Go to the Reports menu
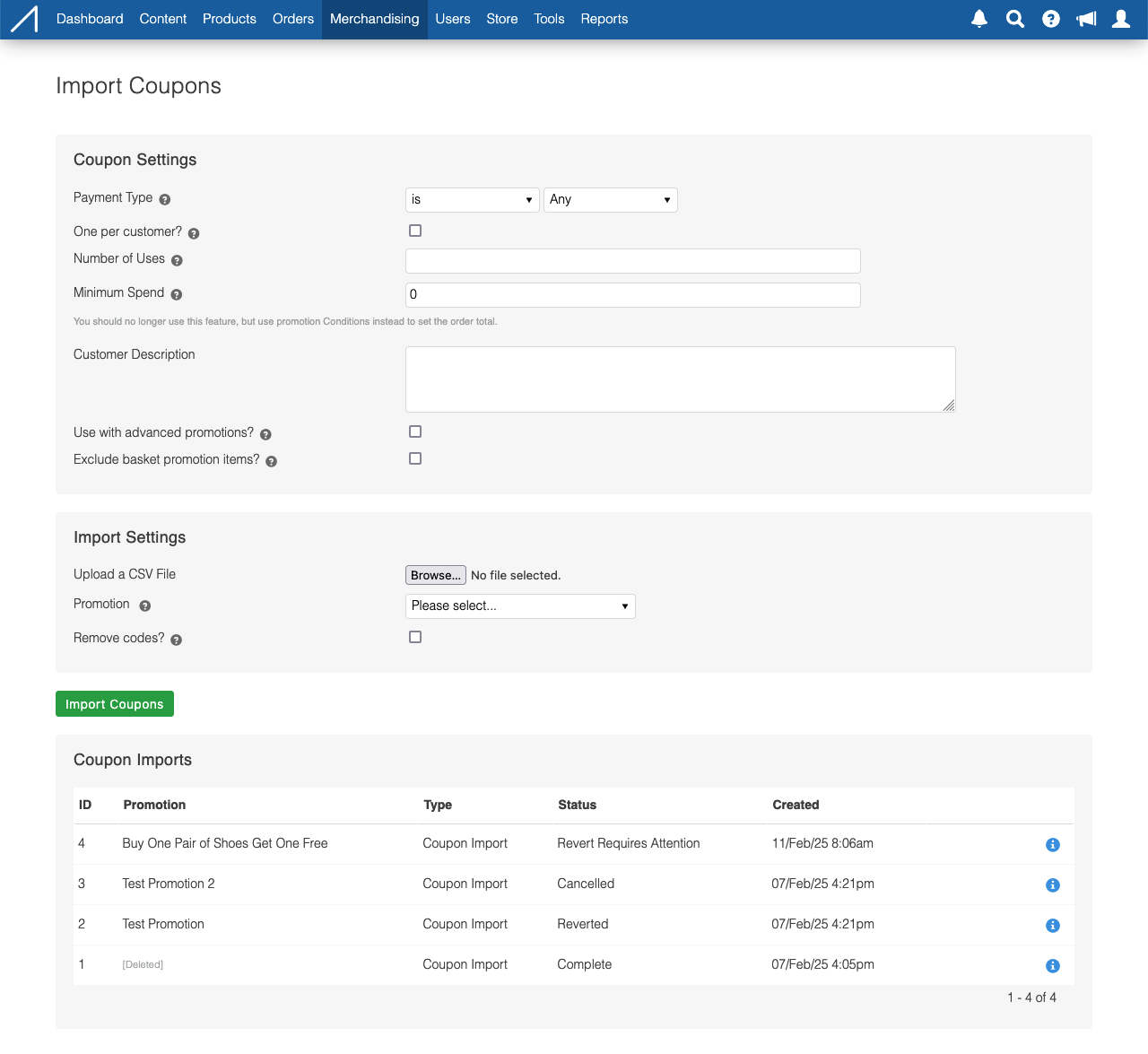The height and width of the screenshot is (1054, 1148). pos(604,19)
